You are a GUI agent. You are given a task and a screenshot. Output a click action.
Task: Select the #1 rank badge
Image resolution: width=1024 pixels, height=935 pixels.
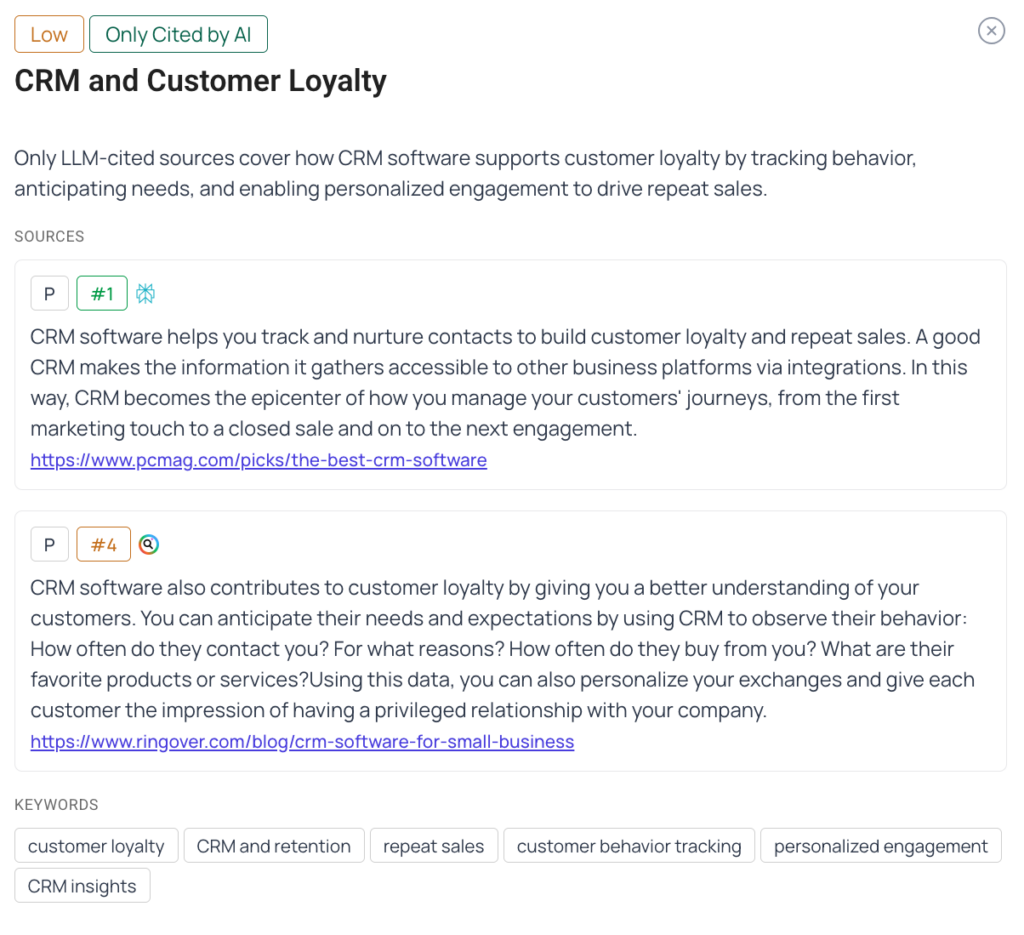tap(102, 294)
